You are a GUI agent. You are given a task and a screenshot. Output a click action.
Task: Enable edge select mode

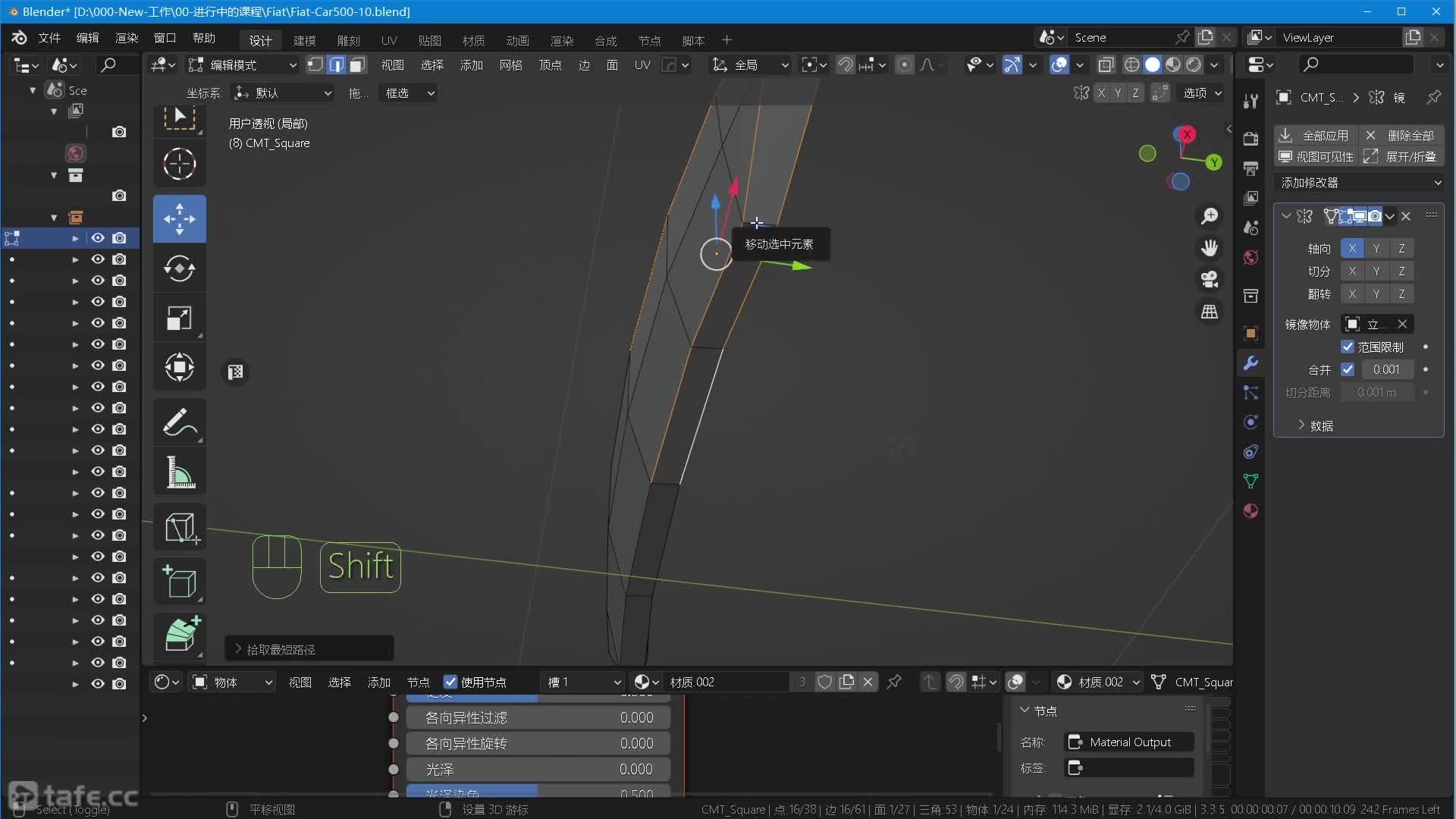(337, 65)
